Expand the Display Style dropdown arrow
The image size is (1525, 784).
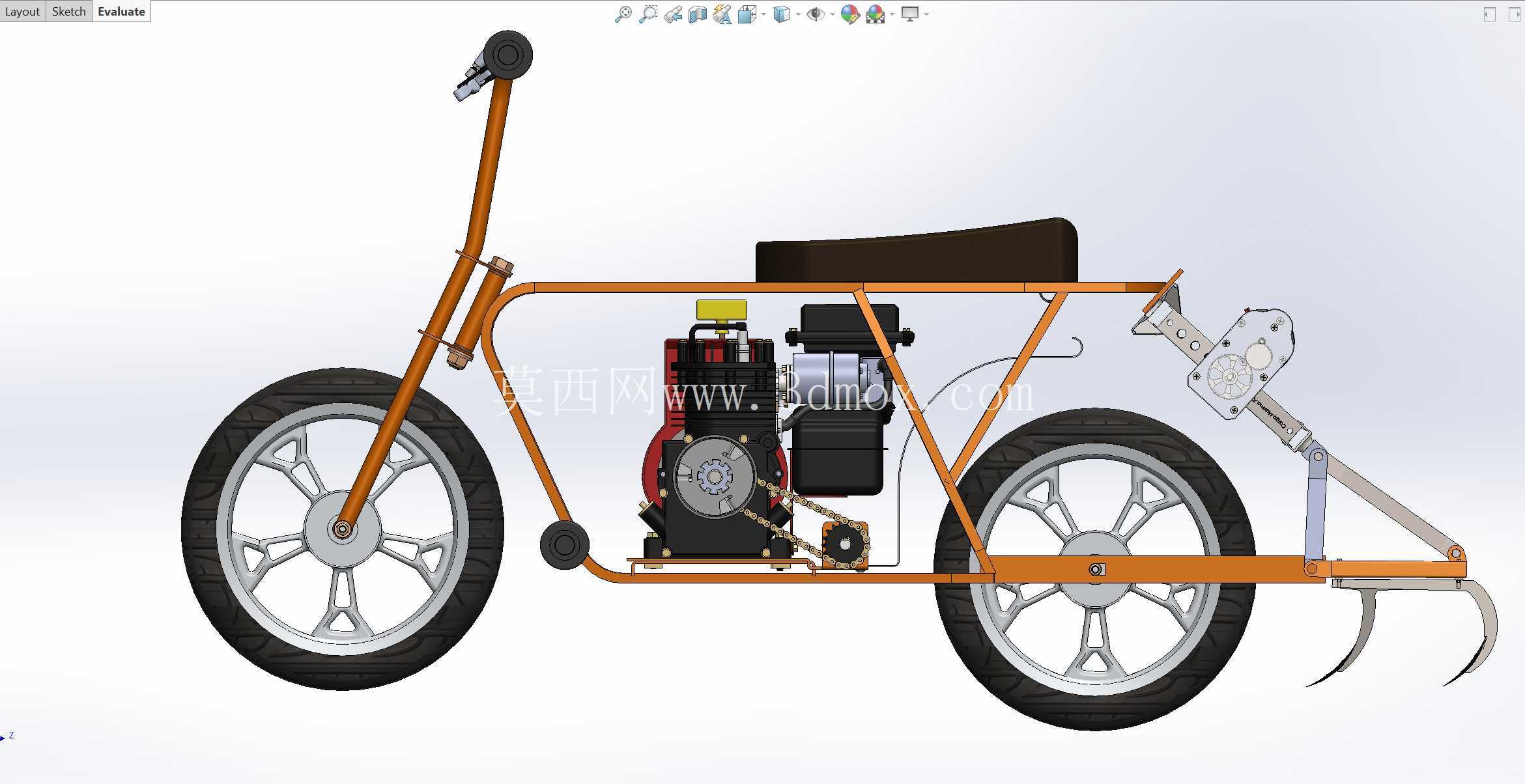pyautogui.click(x=798, y=14)
